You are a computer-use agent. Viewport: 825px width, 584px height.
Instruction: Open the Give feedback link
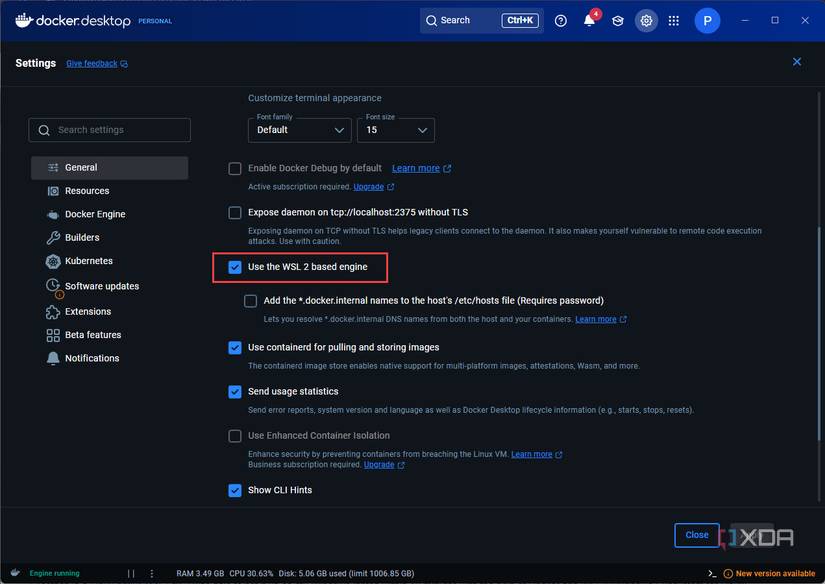(92, 62)
